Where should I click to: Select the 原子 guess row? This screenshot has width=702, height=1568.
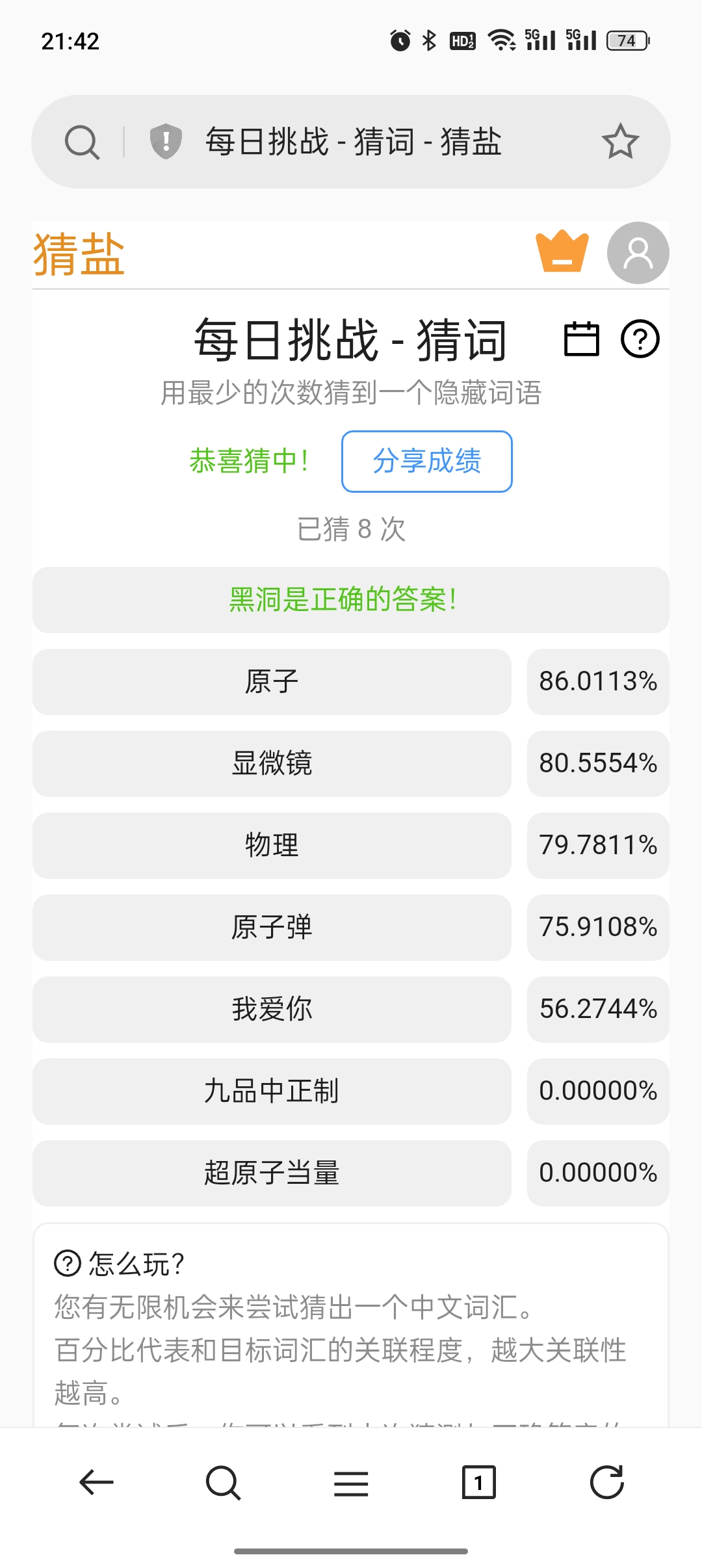click(x=272, y=681)
